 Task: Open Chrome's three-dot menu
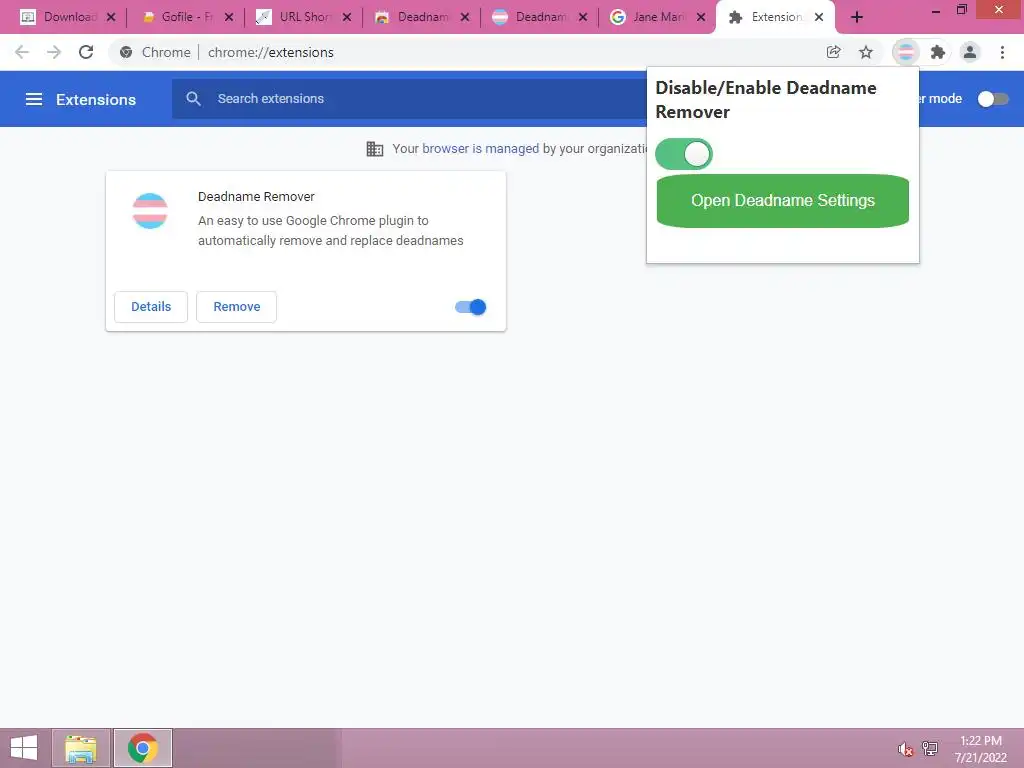tap(1002, 52)
